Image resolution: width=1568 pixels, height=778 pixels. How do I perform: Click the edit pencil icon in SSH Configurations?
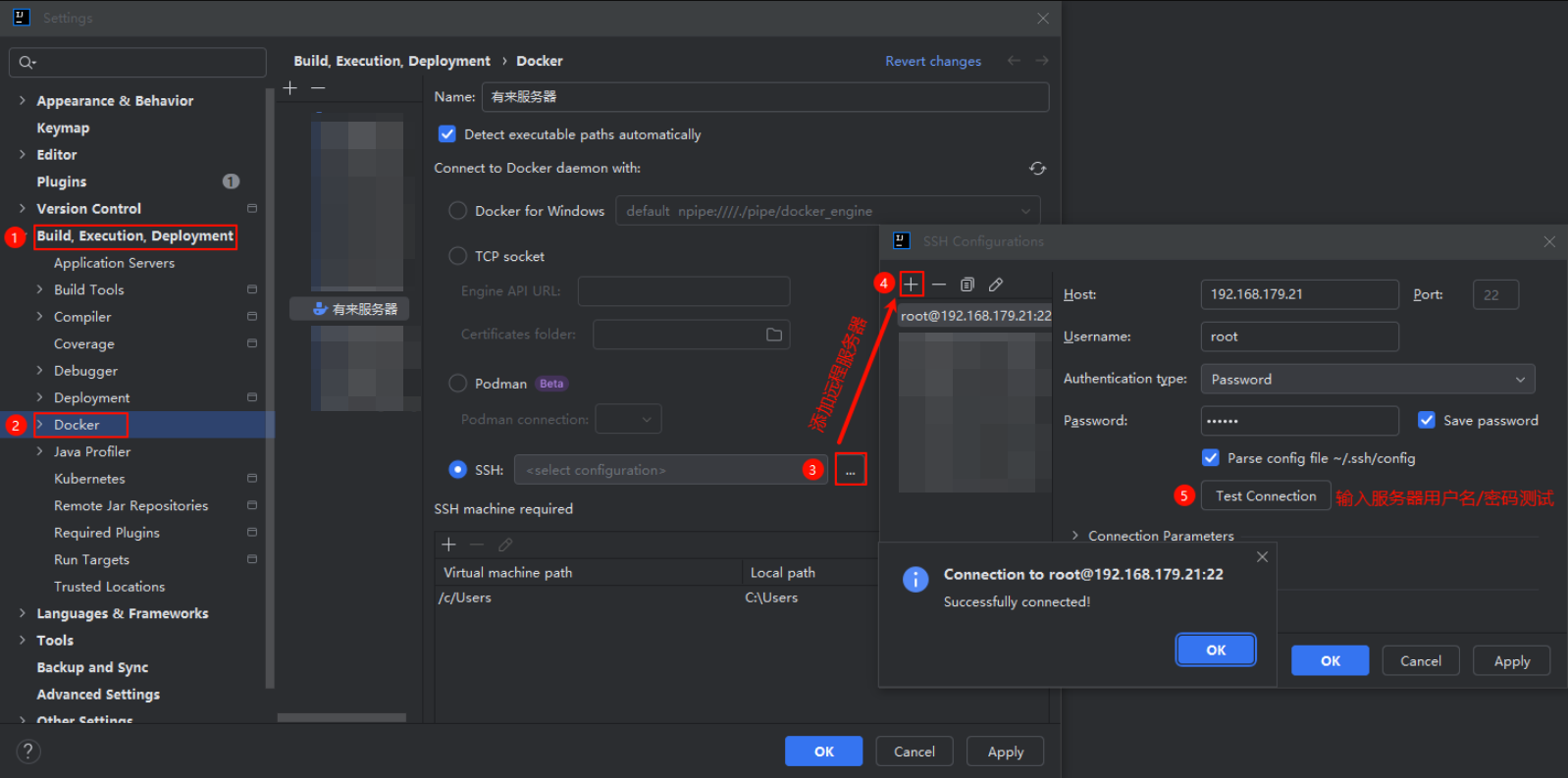pyautogui.click(x=996, y=285)
